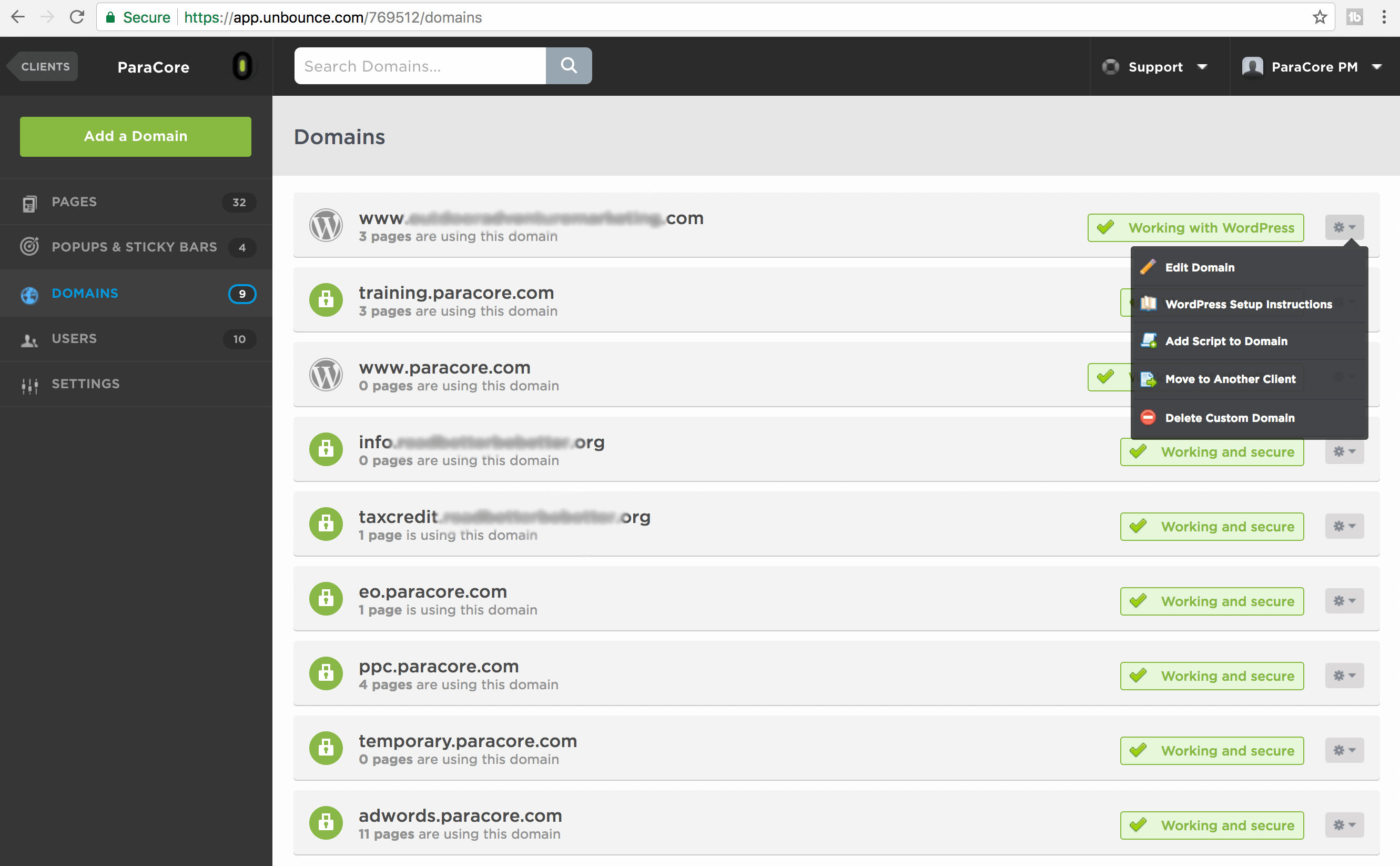Open the gear menu for adwords.paracore.com
Viewport: 1400px width, 866px height.
(x=1344, y=825)
